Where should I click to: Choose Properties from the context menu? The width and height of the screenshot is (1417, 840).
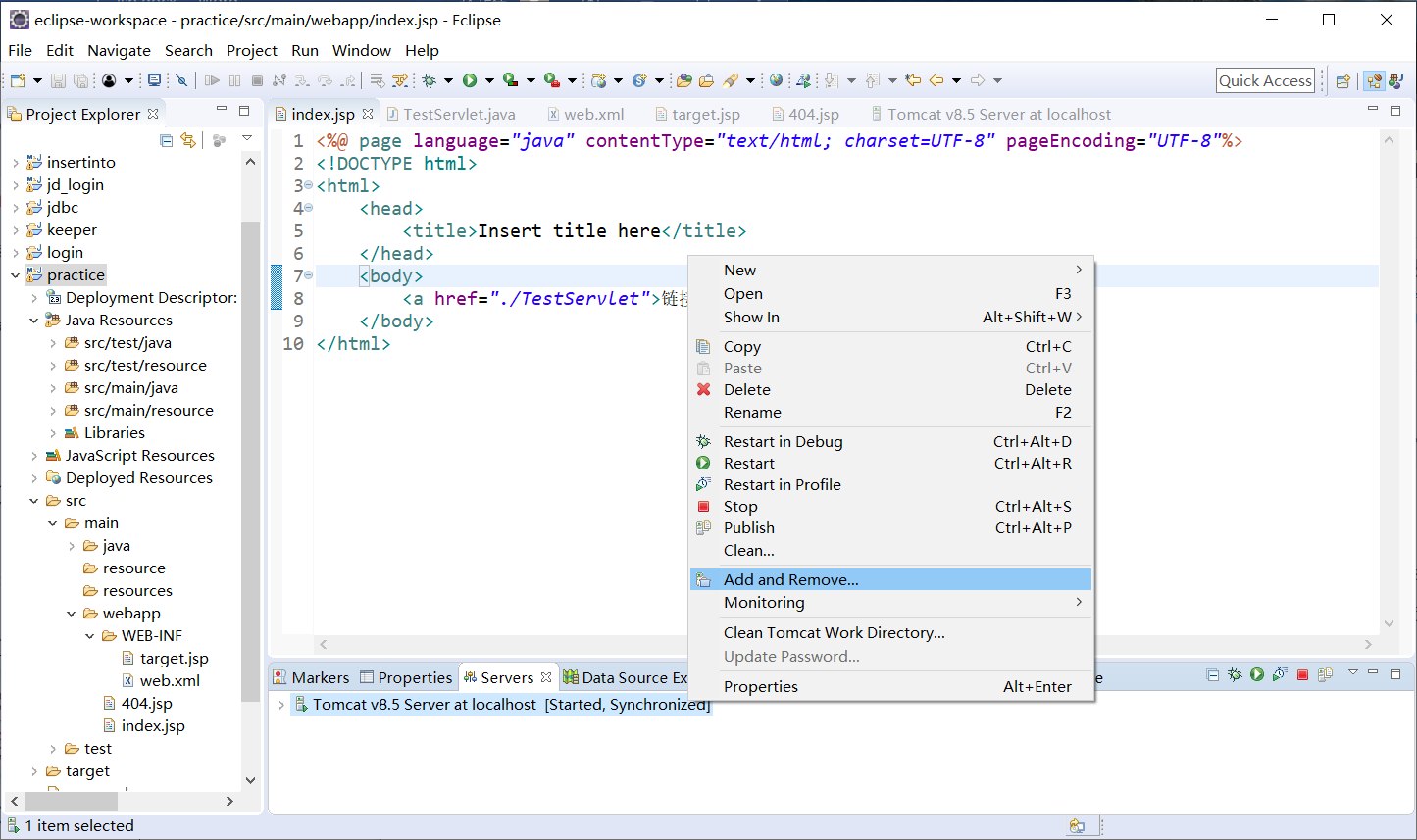[890, 686]
